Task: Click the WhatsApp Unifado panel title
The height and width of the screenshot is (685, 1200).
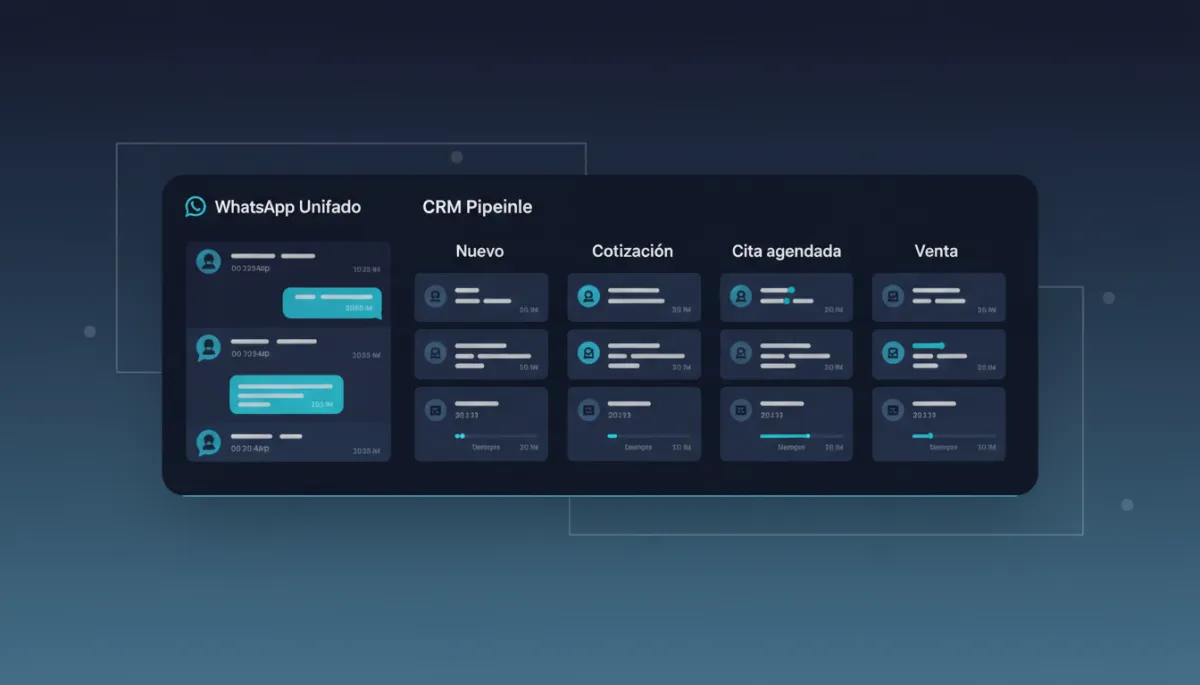Action: (x=288, y=207)
